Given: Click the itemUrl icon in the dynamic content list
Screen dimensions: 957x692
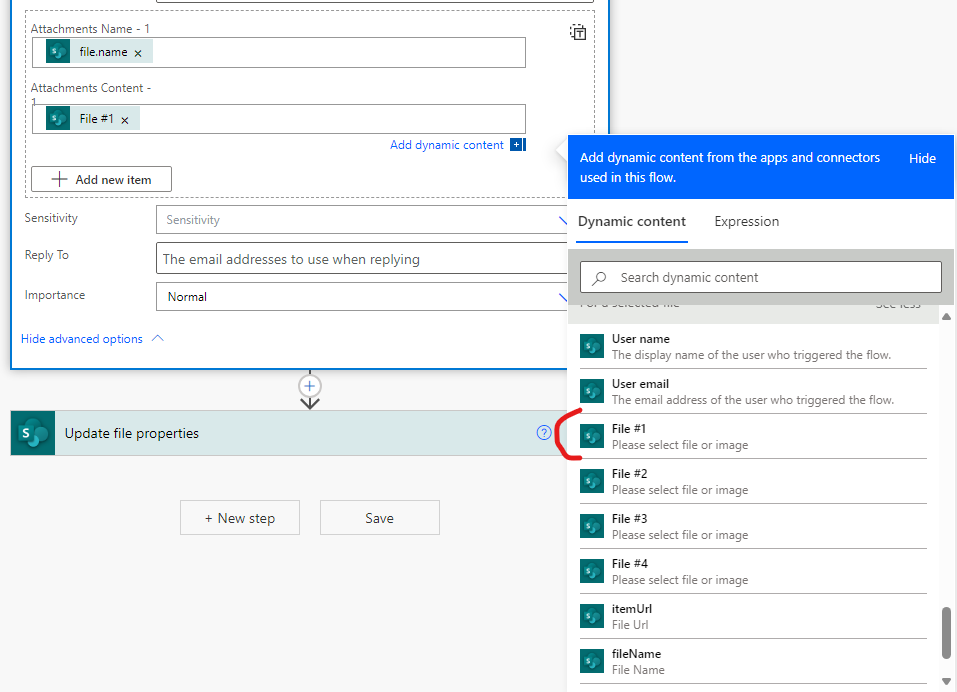Looking at the screenshot, I should tap(592, 614).
